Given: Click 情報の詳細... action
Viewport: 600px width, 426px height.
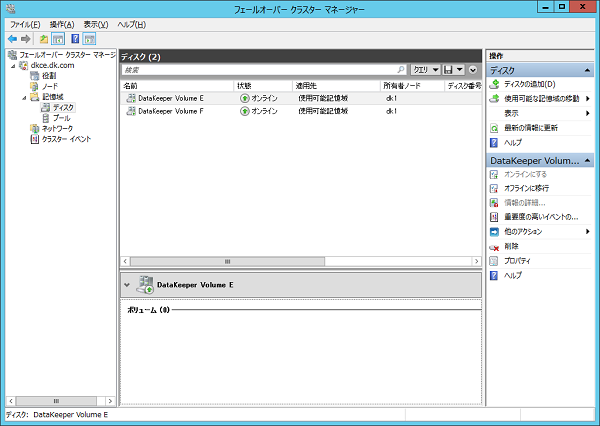Looking at the screenshot, I should click(525, 202).
